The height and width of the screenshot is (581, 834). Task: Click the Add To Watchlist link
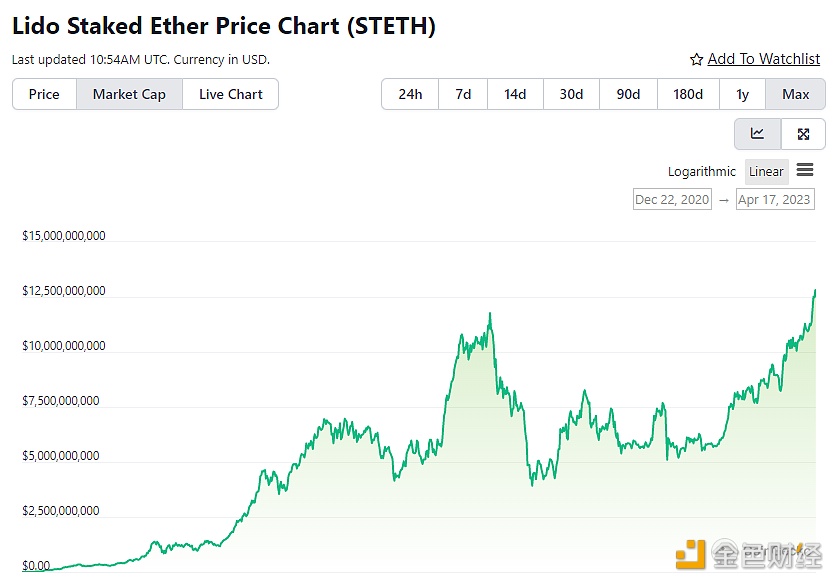[x=764, y=60]
